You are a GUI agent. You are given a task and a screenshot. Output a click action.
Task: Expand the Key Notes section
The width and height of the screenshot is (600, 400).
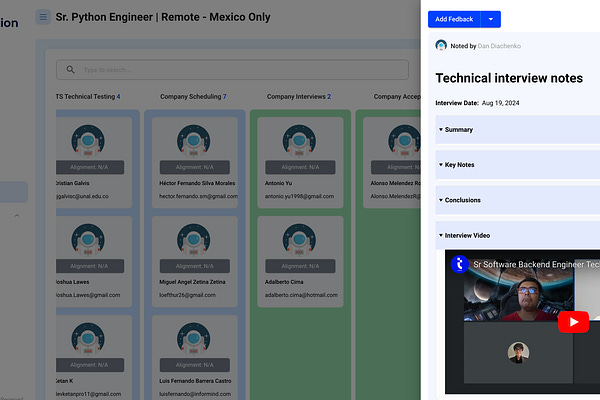coord(518,165)
